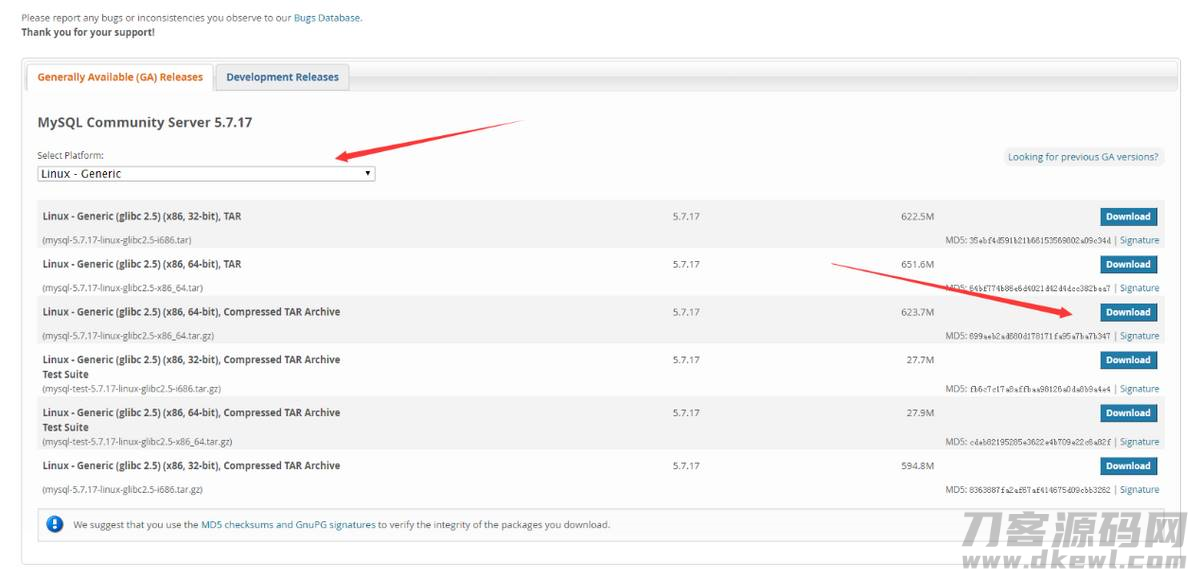Open Signature for mysql-test i686.tar.gz
Image resolution: width=1200 pixels, height=575 pixels.
(x=1139, y=389)
